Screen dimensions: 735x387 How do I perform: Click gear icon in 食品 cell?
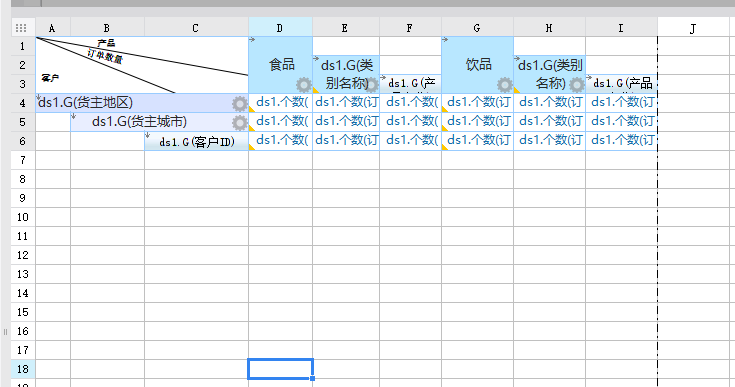coord(304,85)
